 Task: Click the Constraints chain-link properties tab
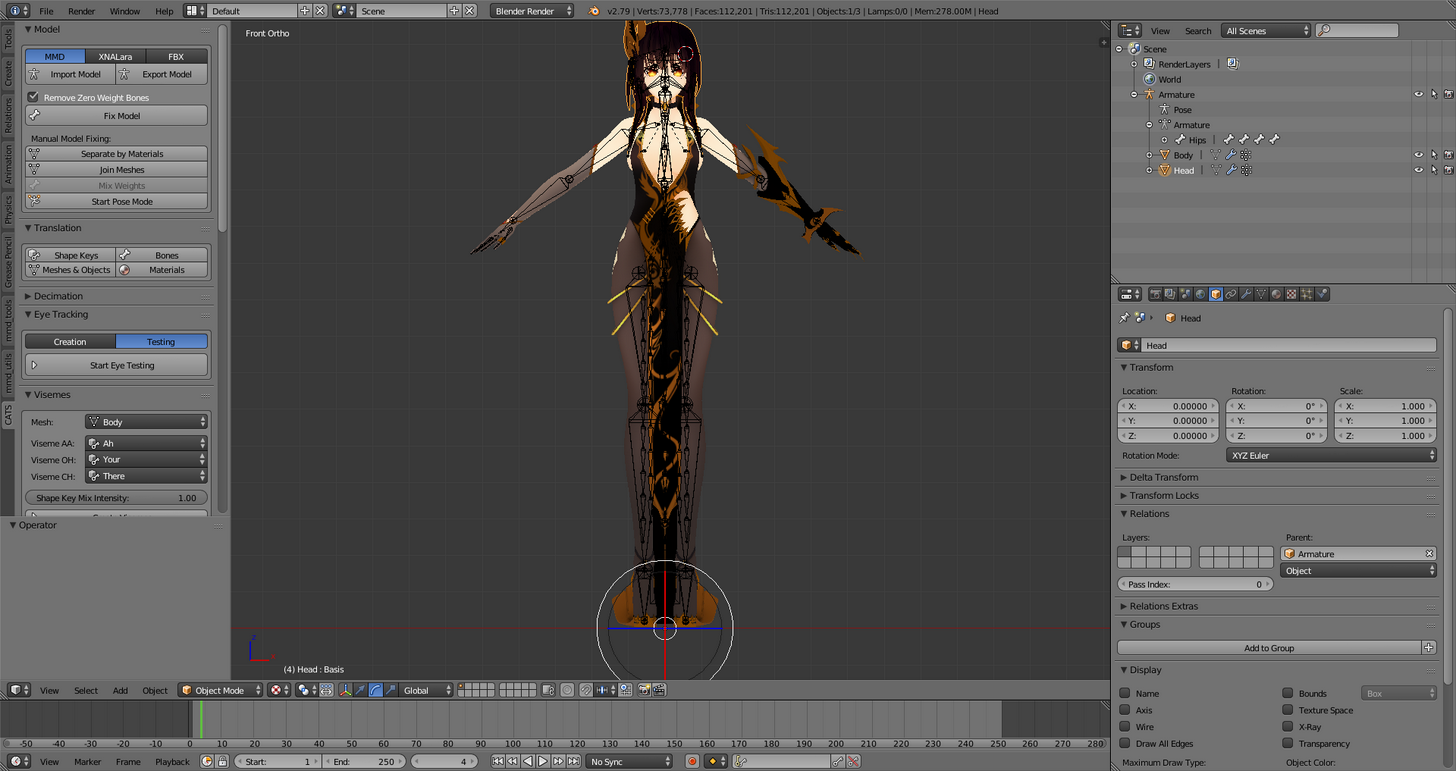tap(1231, 294)
